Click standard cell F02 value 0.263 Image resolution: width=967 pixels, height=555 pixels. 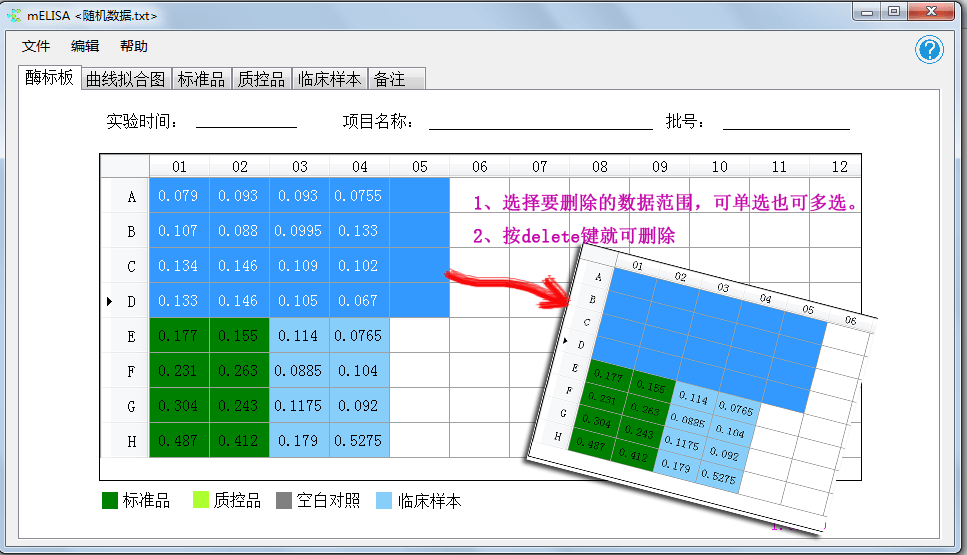point(239,371)
